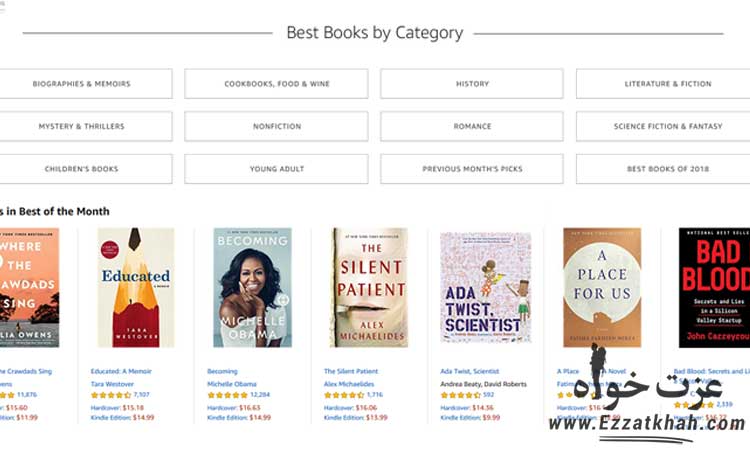Click the Ada Twist, Scientist cover
The height and width of the screenshot is (450, 750).
[485, 287]
